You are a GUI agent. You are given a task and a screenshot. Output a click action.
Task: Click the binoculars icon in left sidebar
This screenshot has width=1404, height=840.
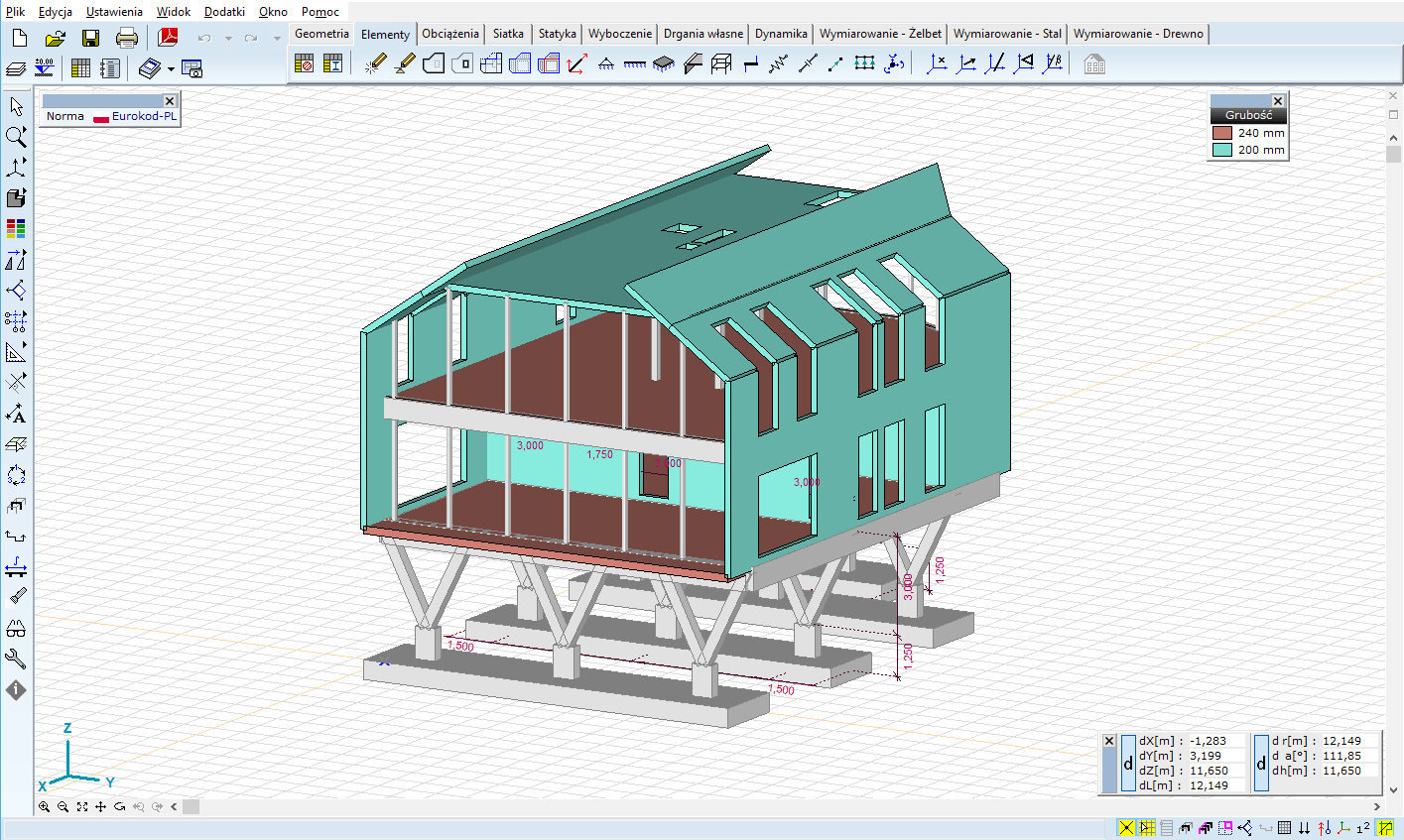coord(16,629)
